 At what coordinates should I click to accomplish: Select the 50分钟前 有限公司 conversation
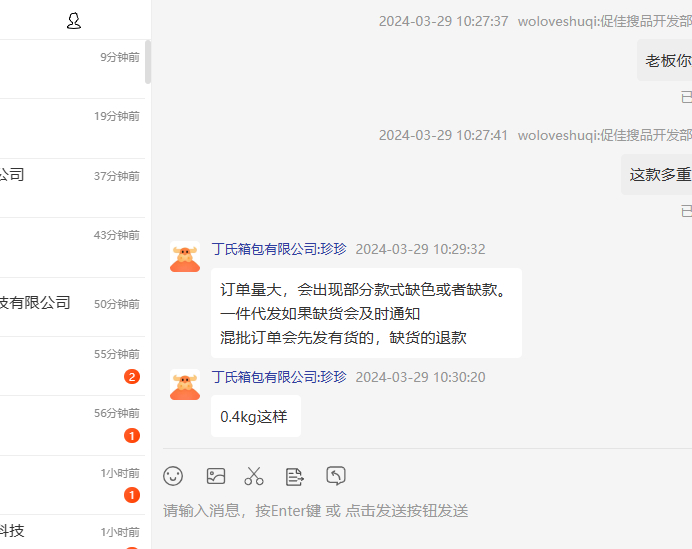click(72, 307)
